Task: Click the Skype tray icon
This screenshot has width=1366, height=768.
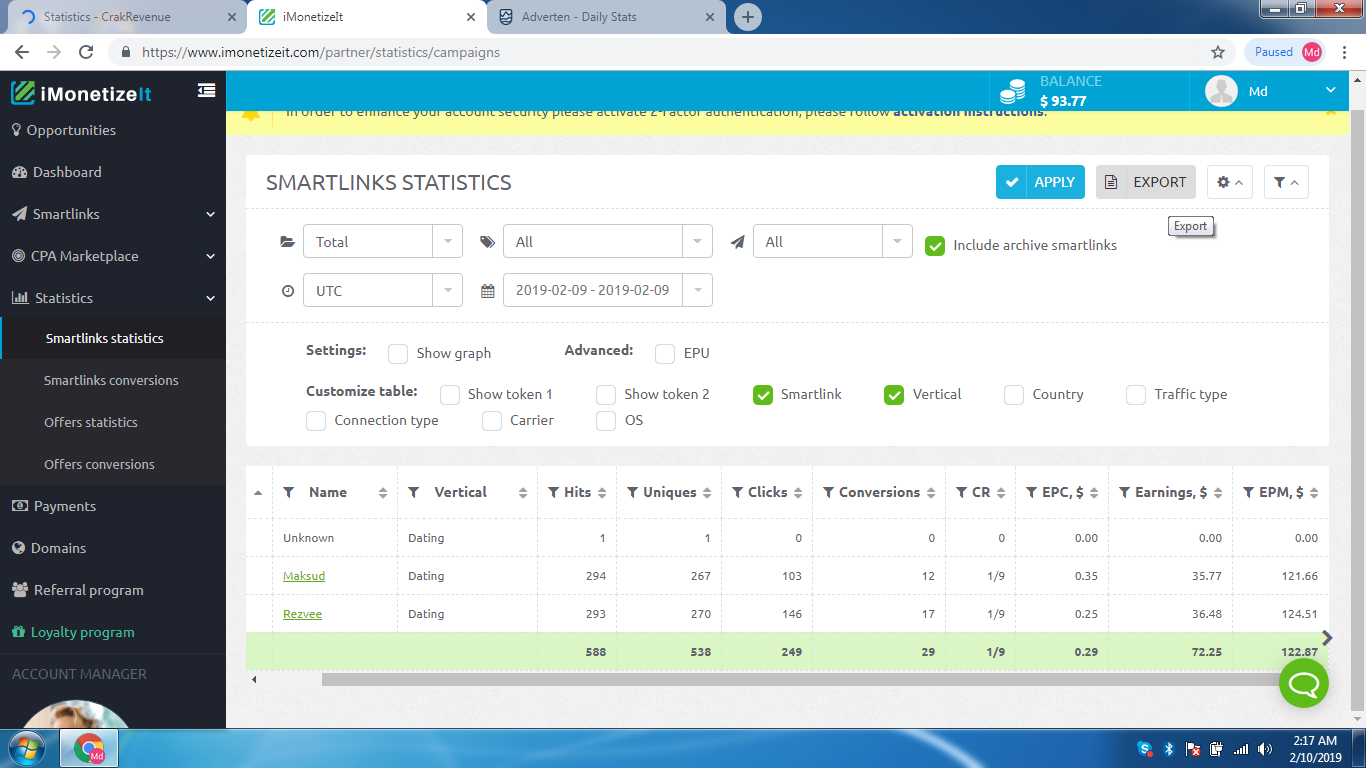Action: tap(1144, 748)
